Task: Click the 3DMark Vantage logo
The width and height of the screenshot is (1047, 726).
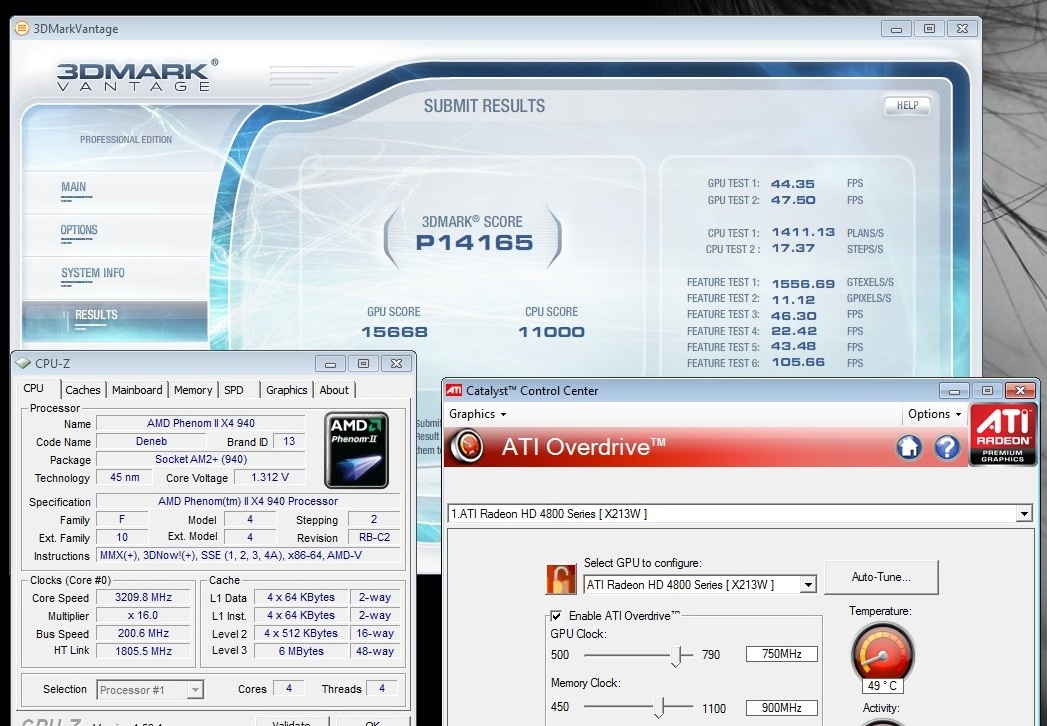Action: coord(136,75)
